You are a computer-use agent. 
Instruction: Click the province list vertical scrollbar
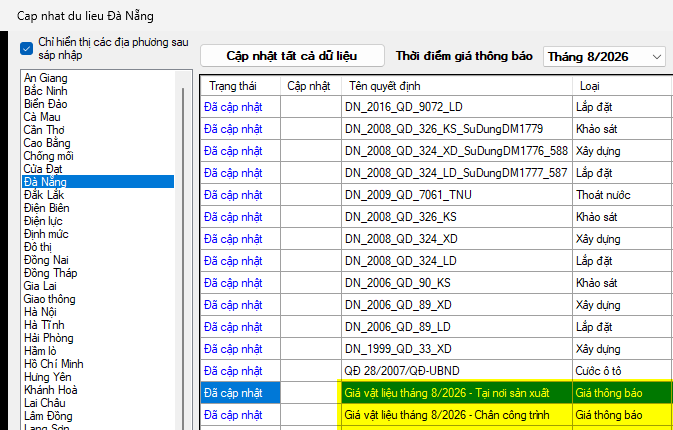tap(183, 257)
